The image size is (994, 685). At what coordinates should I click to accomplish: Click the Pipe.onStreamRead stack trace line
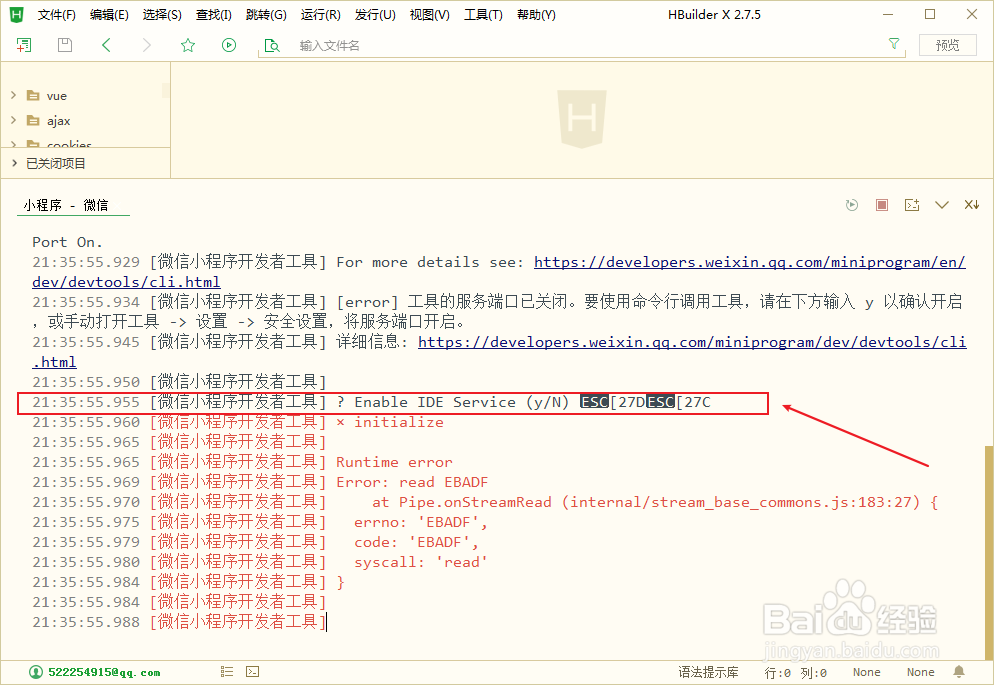[485, 502]
